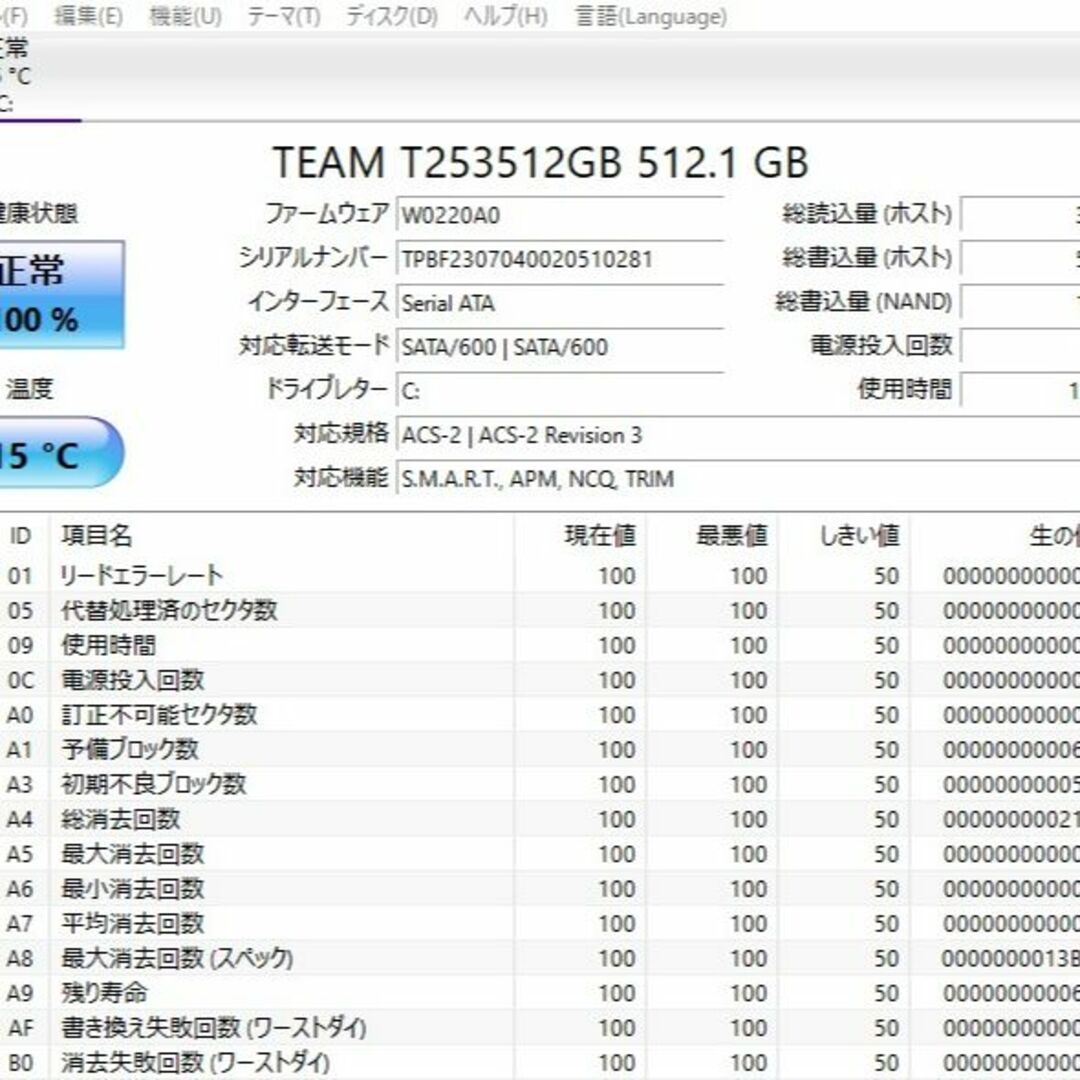Screen dimensions: 1080x1080
Task: Click the インターフェース label
Action: click(x=318, y=302)
